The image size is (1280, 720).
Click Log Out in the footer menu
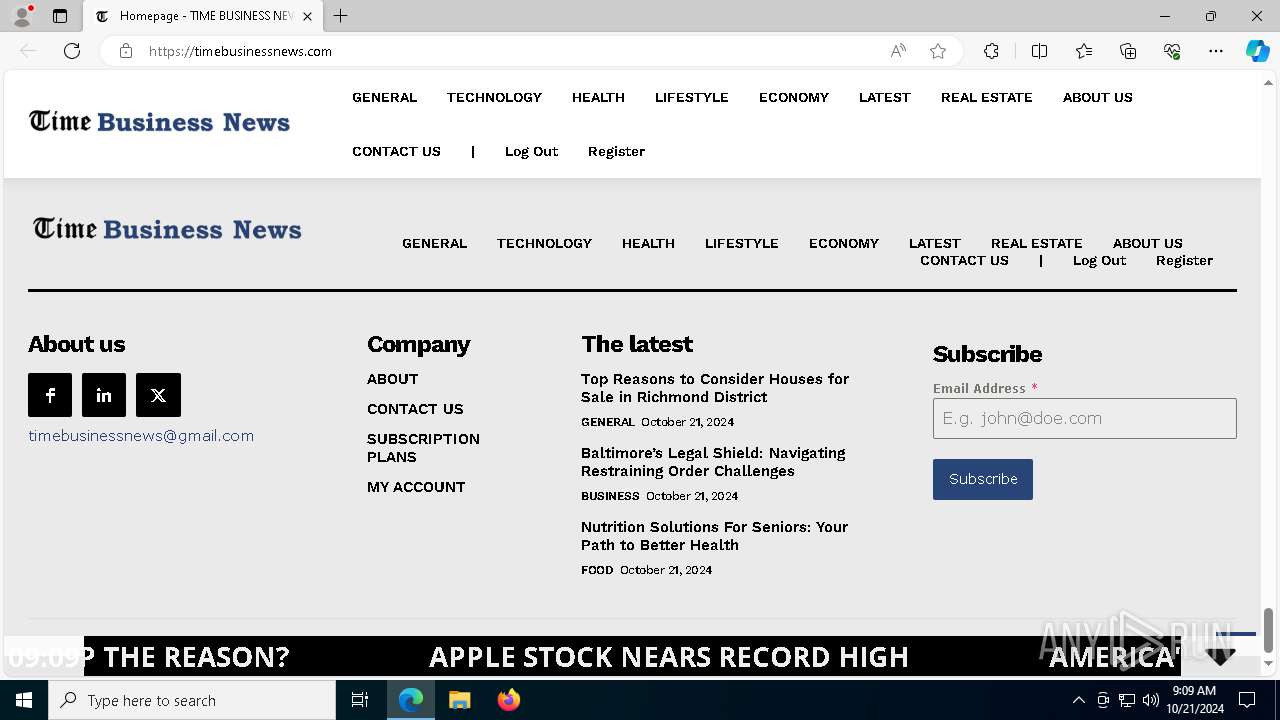1099,260
